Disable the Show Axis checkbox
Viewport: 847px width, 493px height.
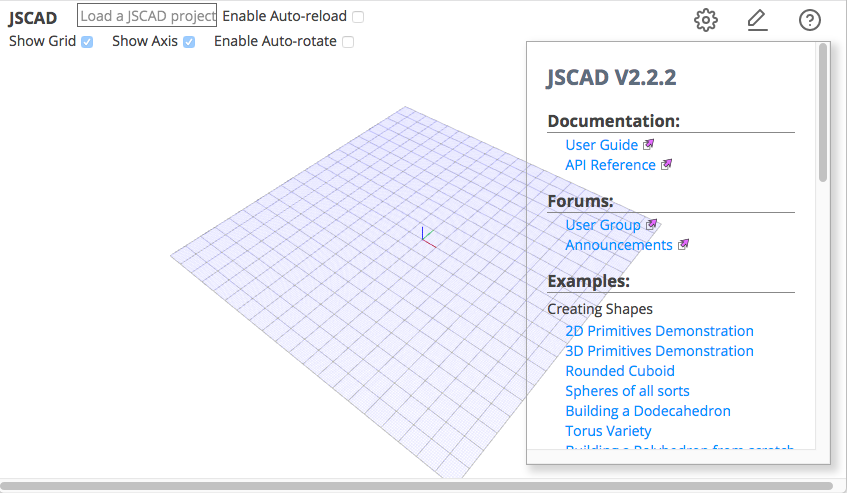(189, 42)
